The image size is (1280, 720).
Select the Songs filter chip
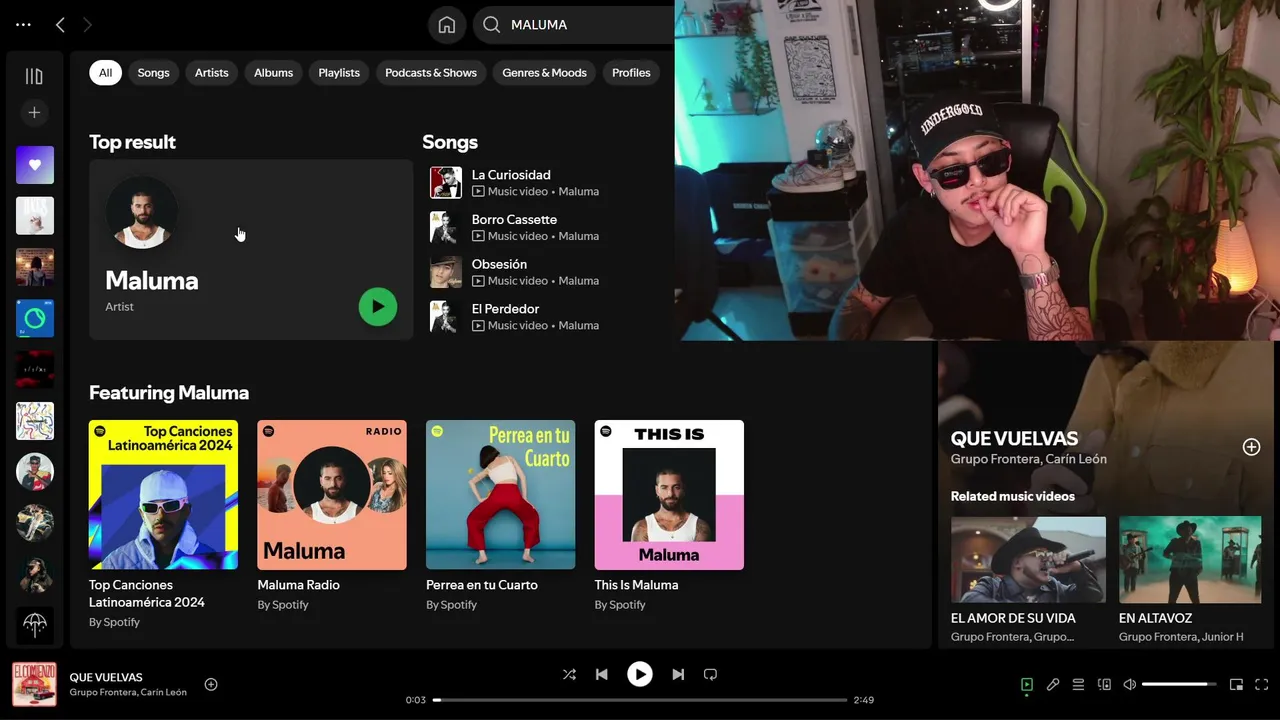tap(153, 73)
